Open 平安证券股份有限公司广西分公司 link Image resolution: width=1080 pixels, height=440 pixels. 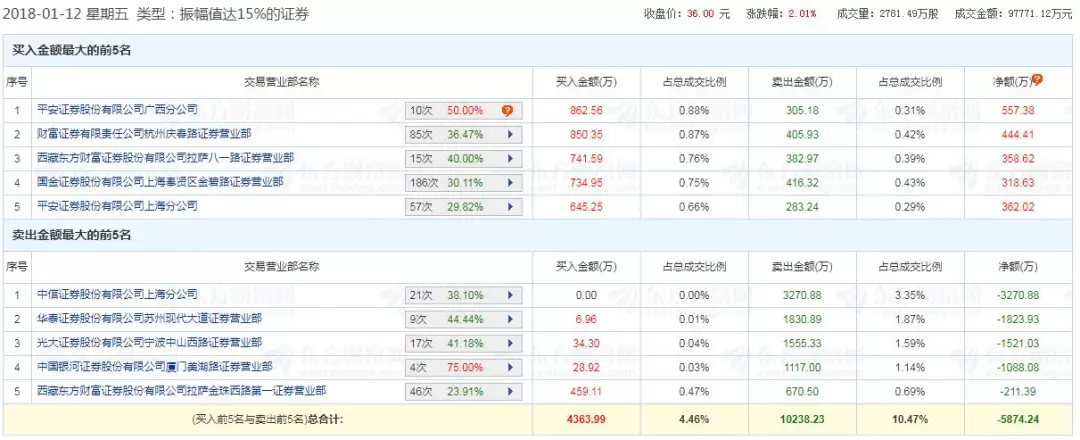[118, 109]
